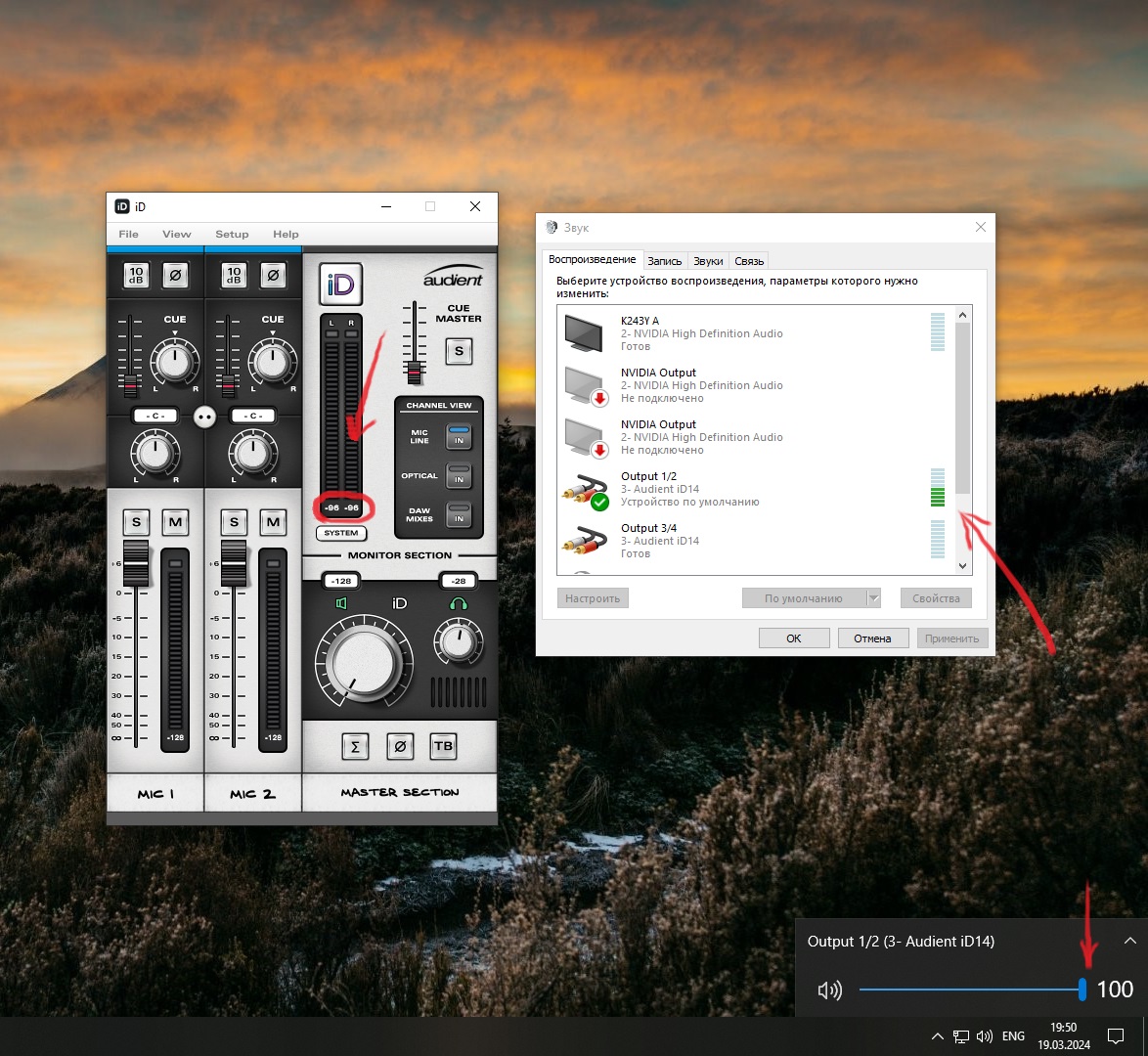This screenshot has height=1056, width=1148.
Task: Toggle DAW Mixes channel view IN
Action: (x=459, y=514)
